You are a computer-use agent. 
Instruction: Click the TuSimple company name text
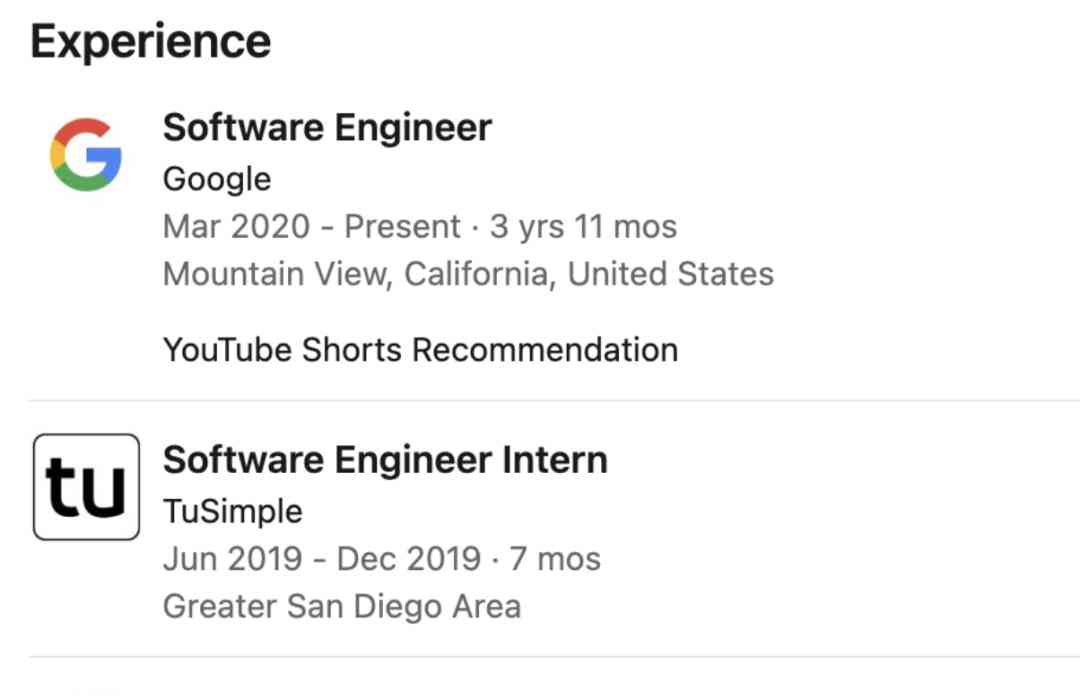pyautogui.click(x=233, y=512)
